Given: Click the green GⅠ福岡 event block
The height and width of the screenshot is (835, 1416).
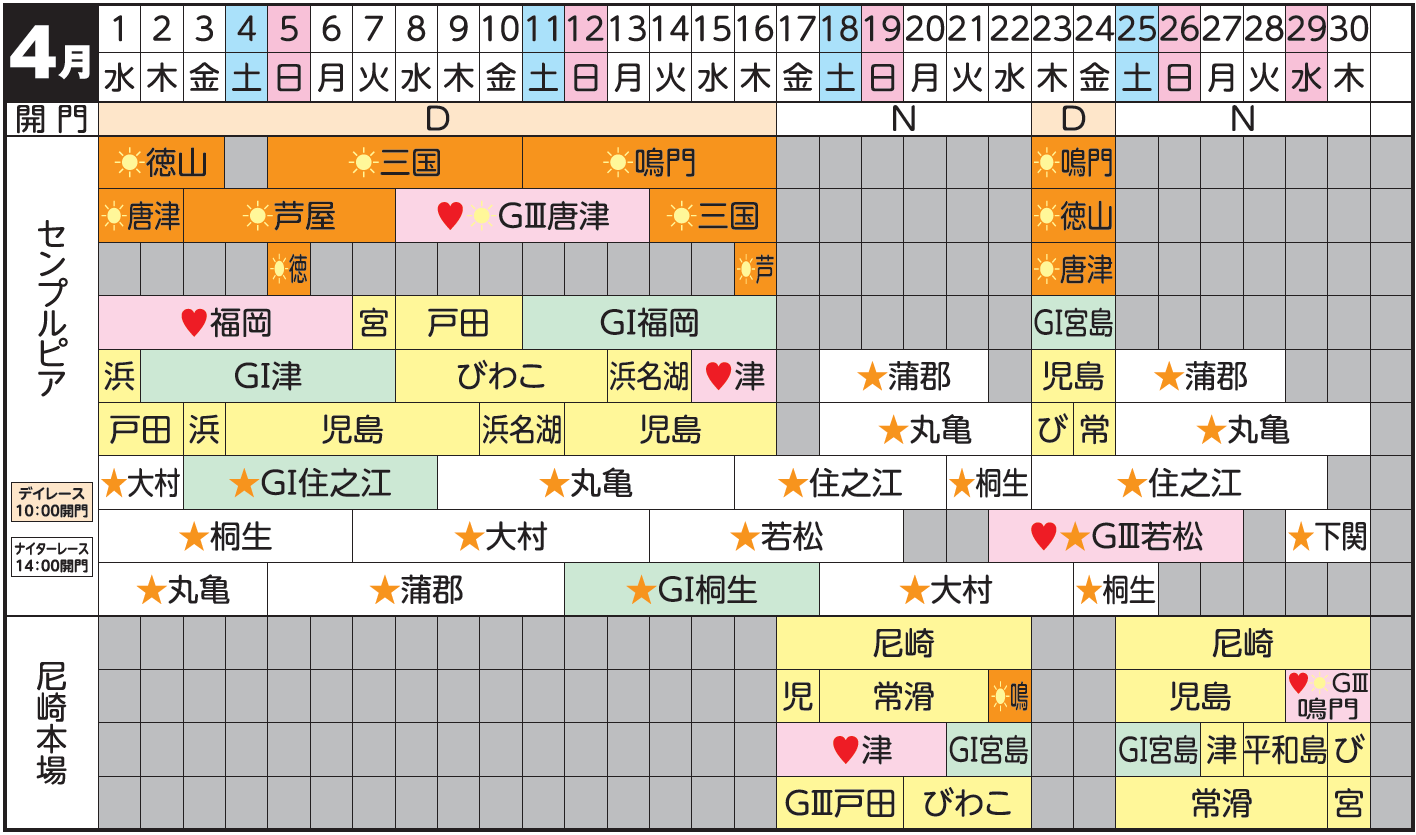Looking at the screenshot, I should pos(649,323).
